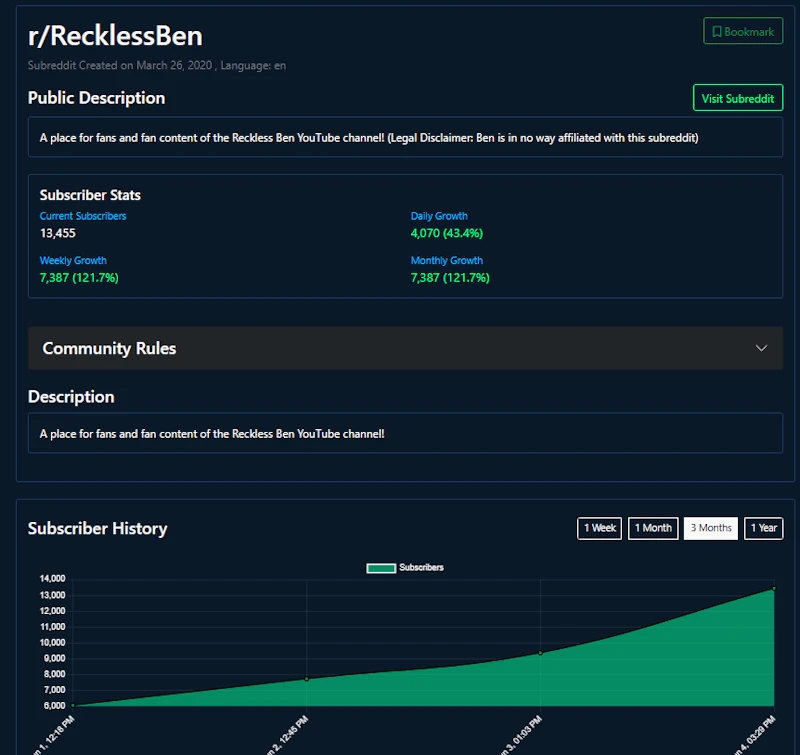Toggle the Subscribers legend swatch
This screenshot has height=755, width=800.
click(381, 568)
